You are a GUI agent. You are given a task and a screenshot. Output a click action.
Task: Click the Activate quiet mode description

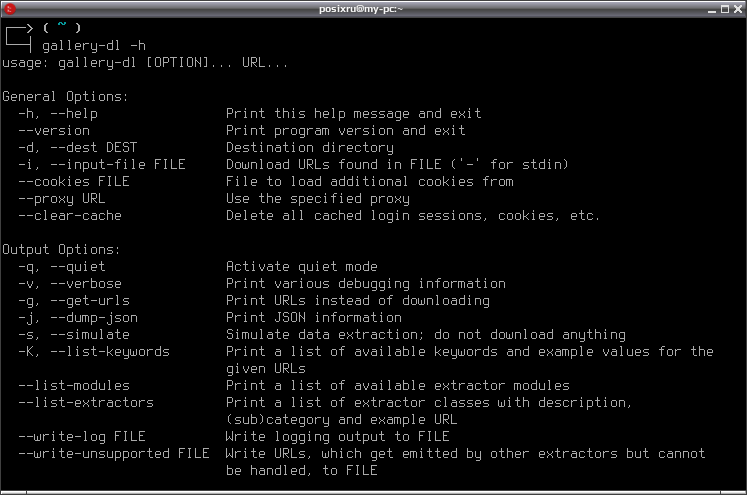tap(302, 267)
